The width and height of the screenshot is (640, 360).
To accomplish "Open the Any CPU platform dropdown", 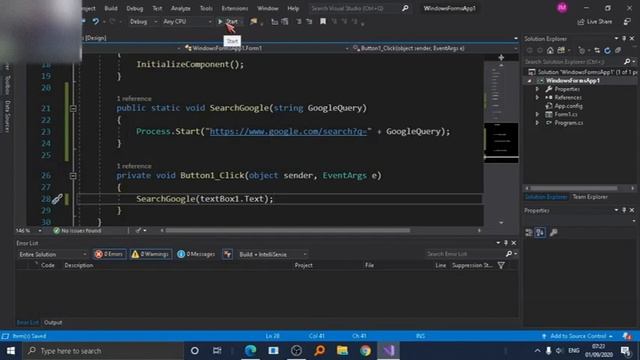I will click(187, 21).
